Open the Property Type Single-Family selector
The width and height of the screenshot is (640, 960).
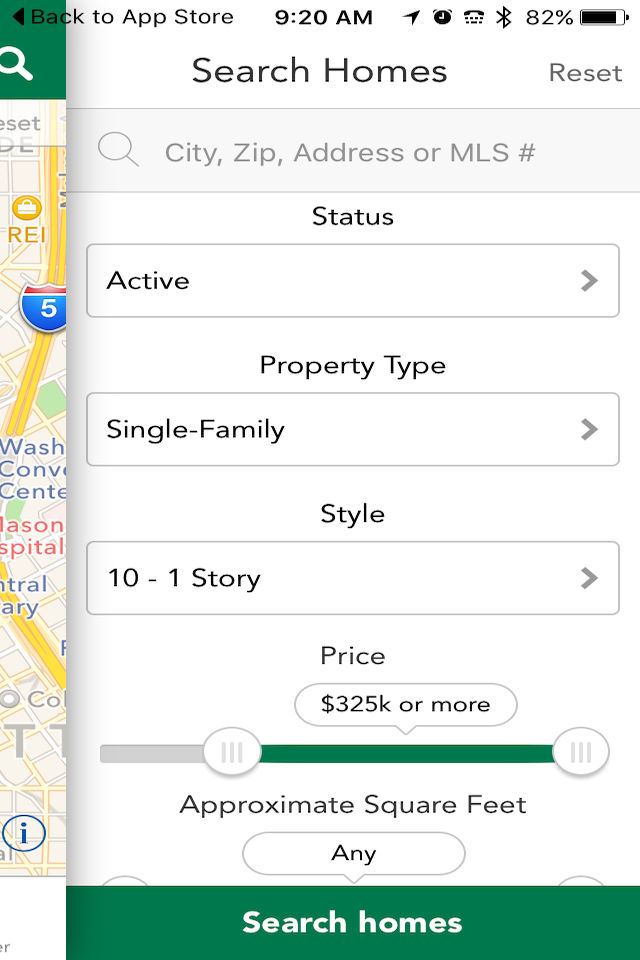click(x=353, y=429)
